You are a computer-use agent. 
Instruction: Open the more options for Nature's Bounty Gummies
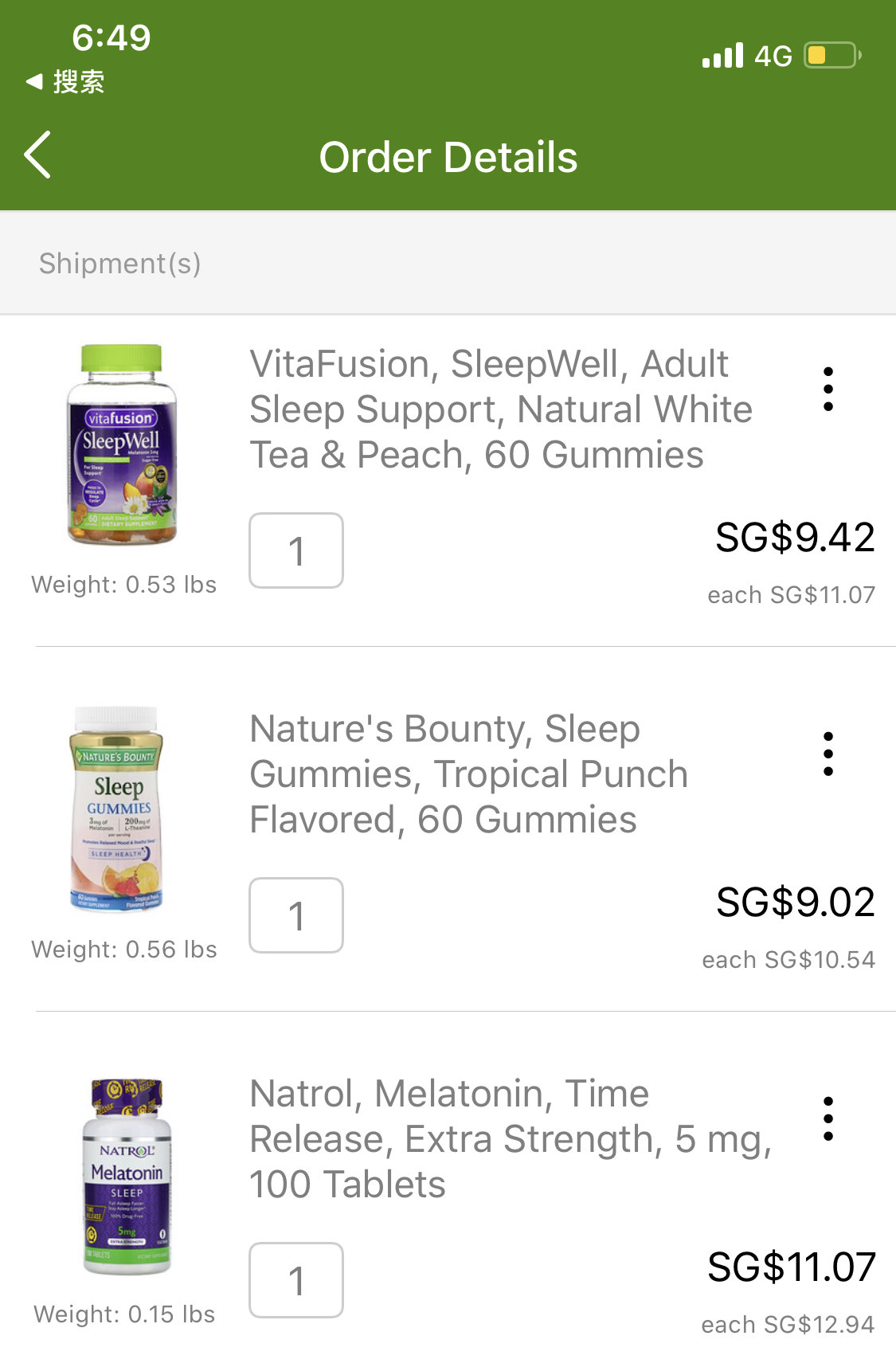[x=828, y=754]
